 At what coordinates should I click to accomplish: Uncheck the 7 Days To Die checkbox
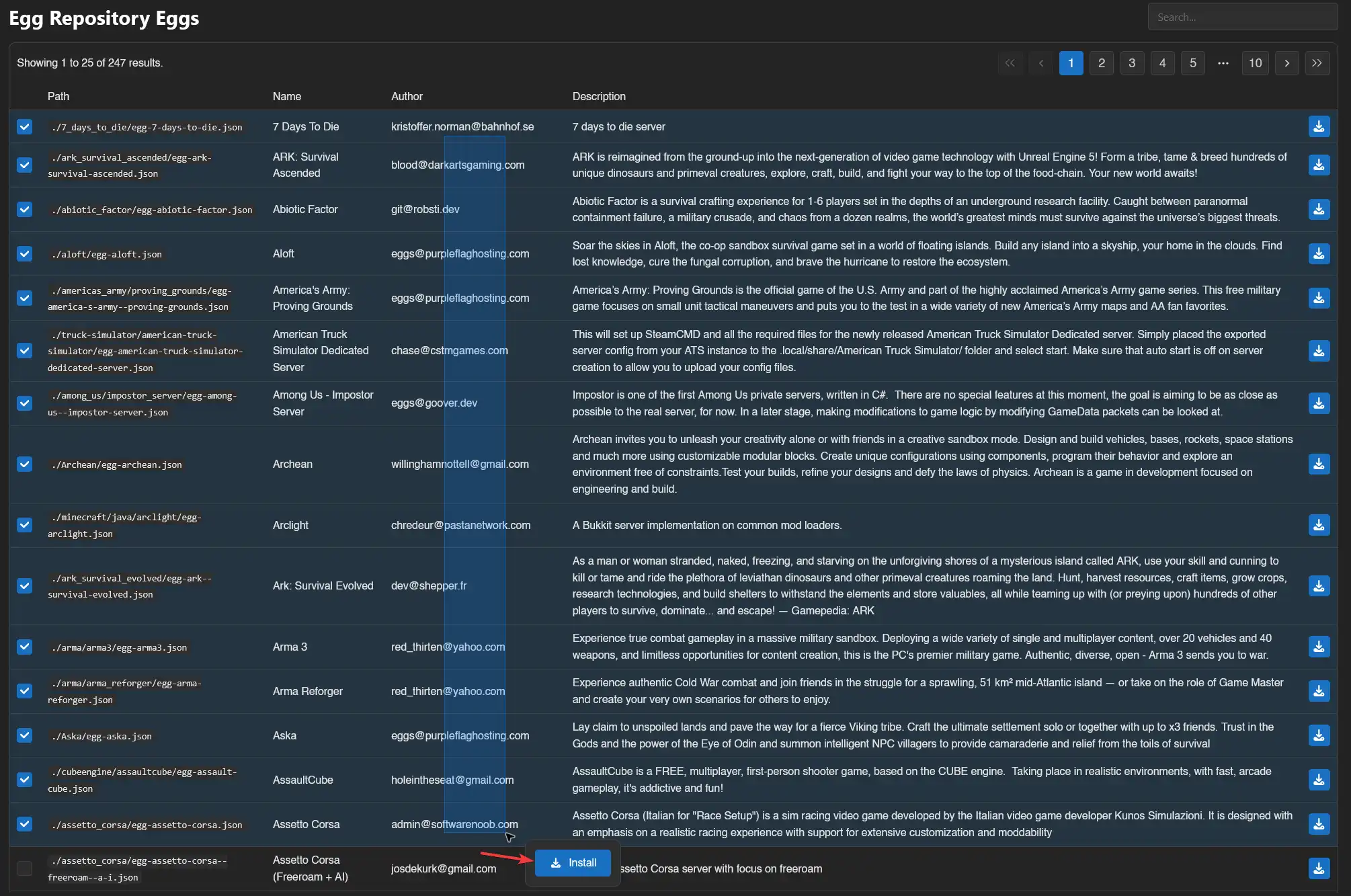pos(25,126)
